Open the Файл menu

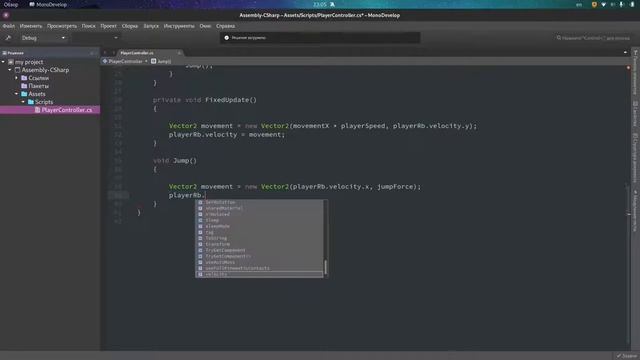(9, 26)
